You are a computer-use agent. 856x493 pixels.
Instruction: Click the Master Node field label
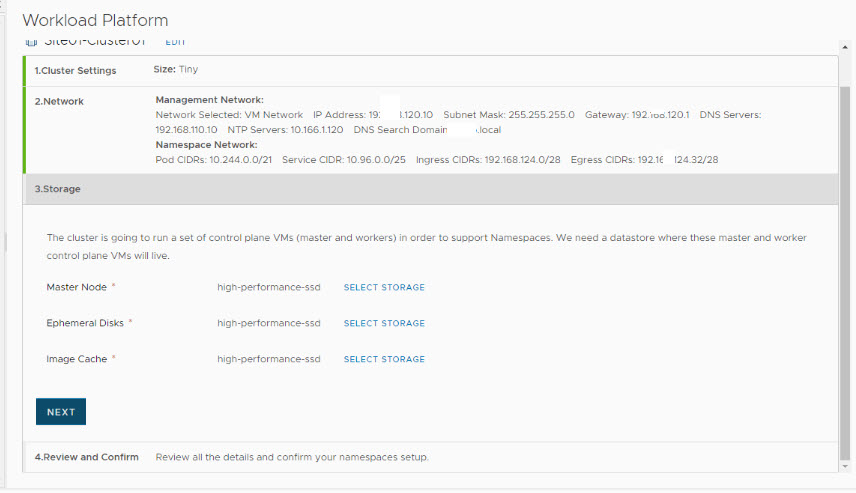click(76, 288)
